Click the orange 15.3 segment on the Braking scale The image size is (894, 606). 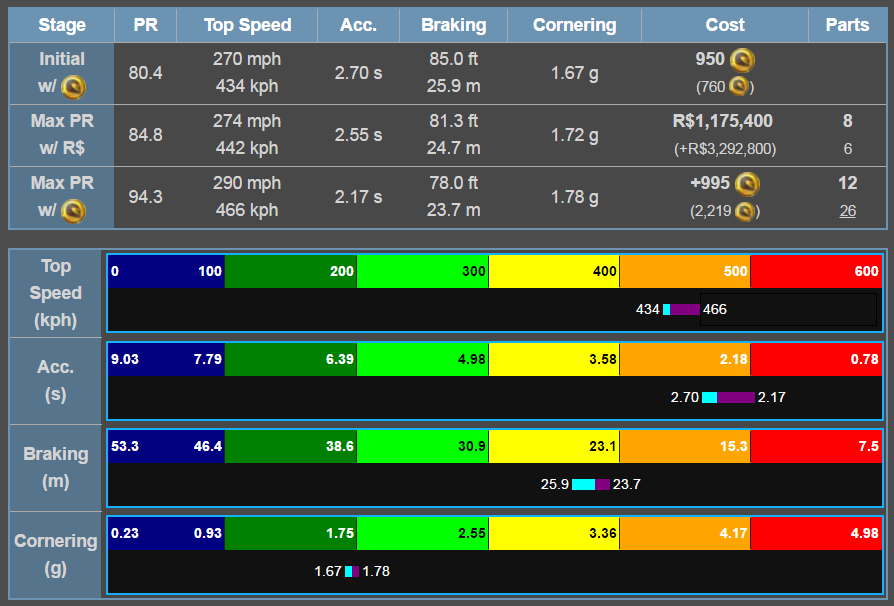point(685,446)
